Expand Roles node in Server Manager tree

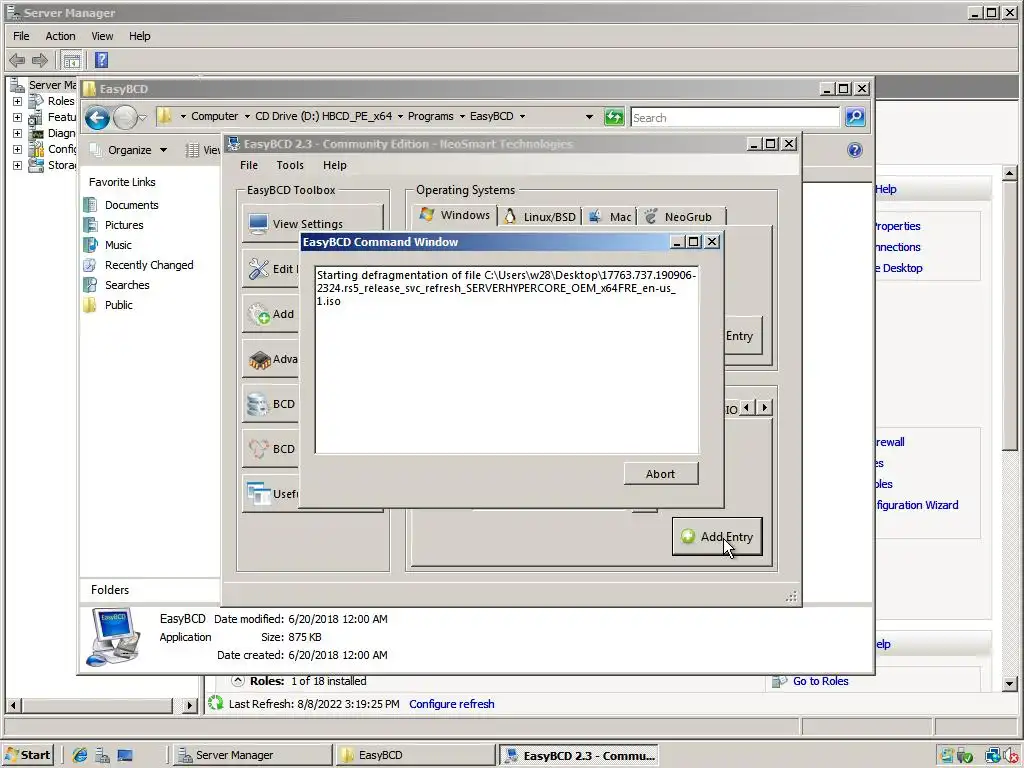(x=18, y=101)
